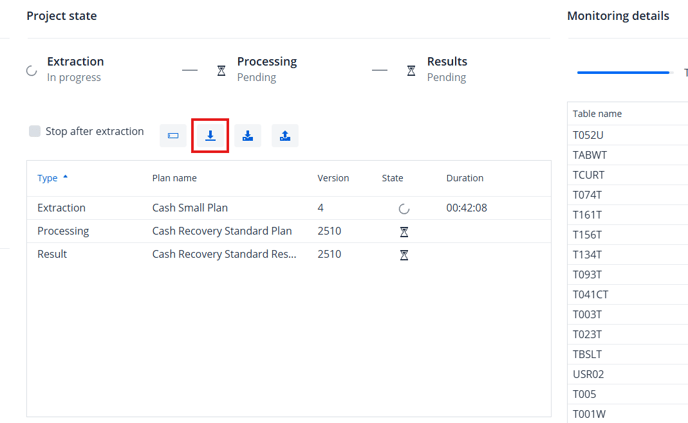Click the Plan name column header

174,178
